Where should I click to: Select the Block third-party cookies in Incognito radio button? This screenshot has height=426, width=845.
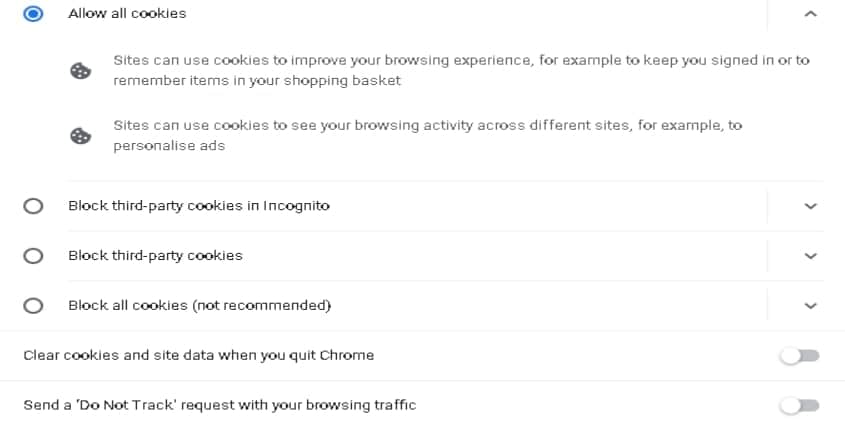tap(33, 206)
